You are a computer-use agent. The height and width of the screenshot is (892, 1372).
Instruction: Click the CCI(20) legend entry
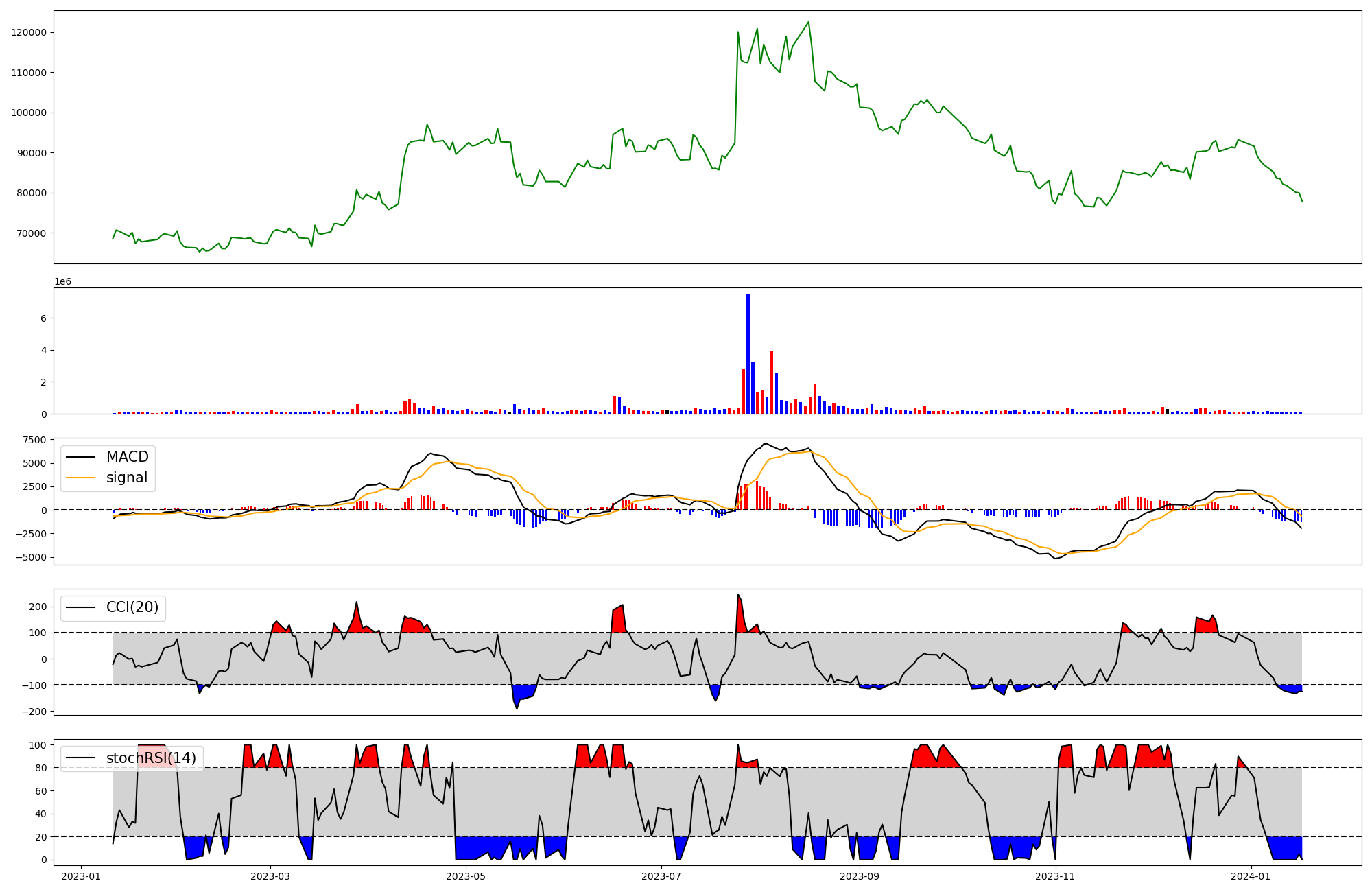tap(132, 607)
